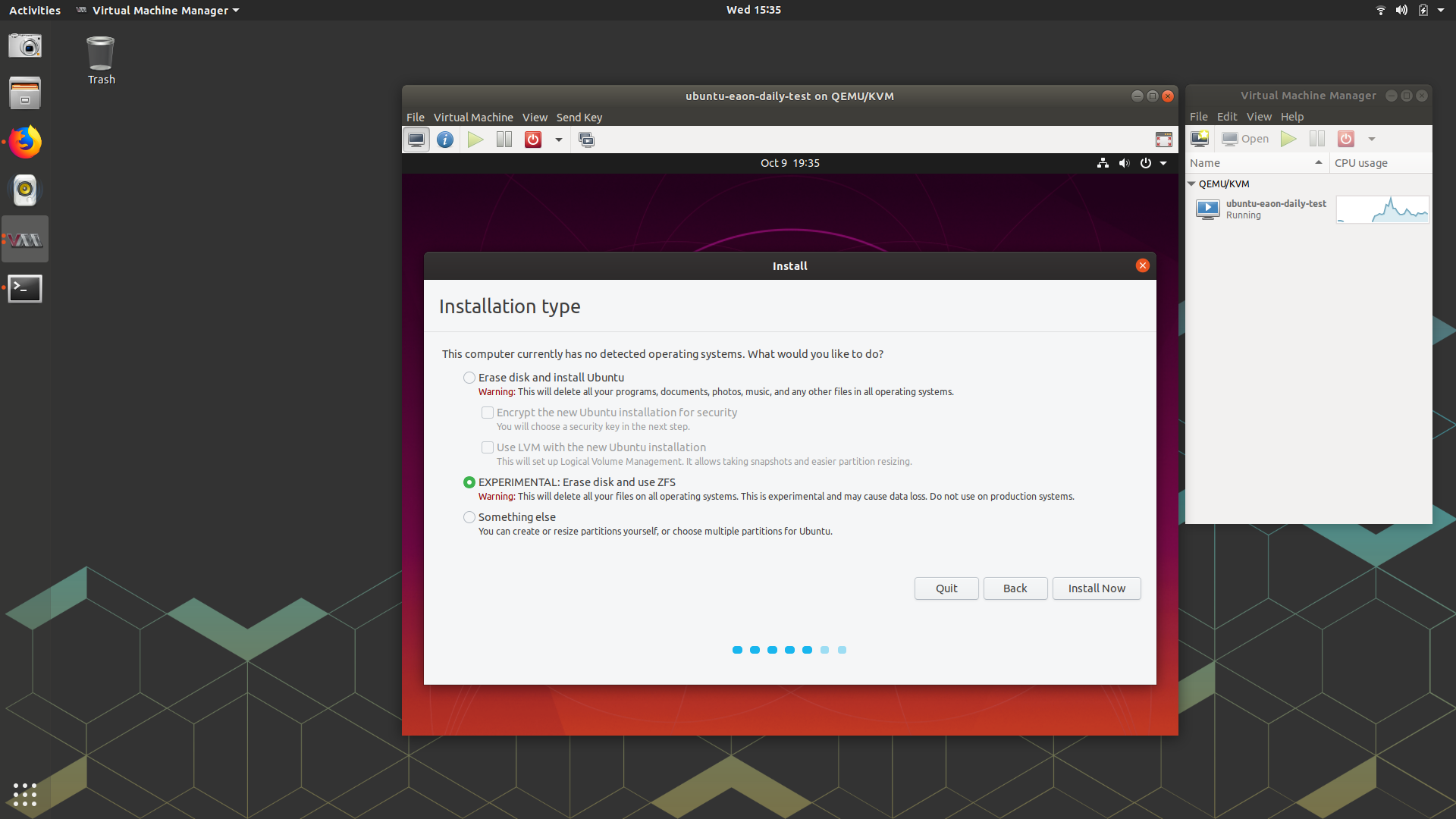The image size is (1456, 819).
Task: Click host battery icon in top bar
Action: click(1423, 11)
